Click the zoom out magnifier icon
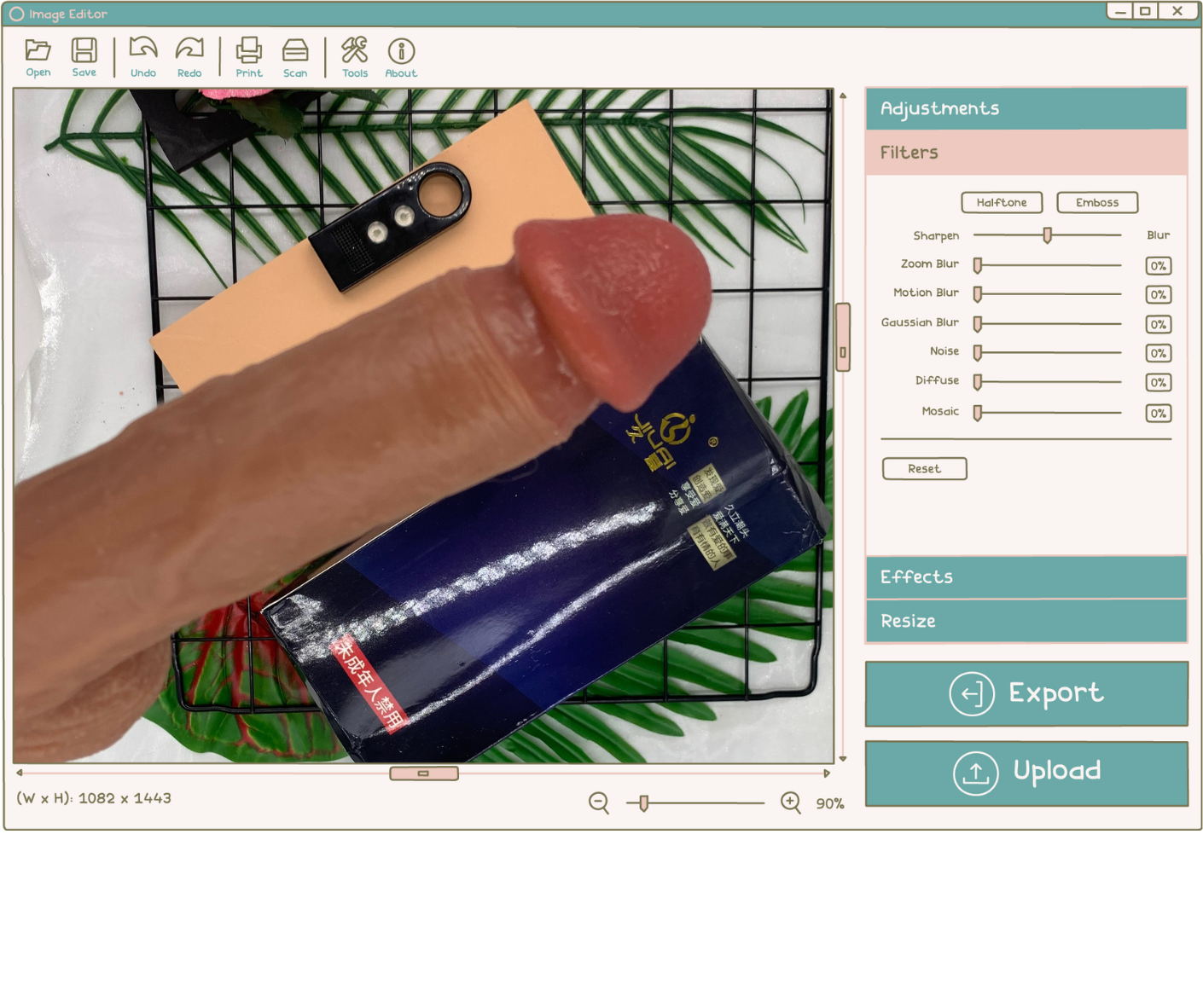This screenshot has width=1203, height=1008. click(x=599, y=802)
